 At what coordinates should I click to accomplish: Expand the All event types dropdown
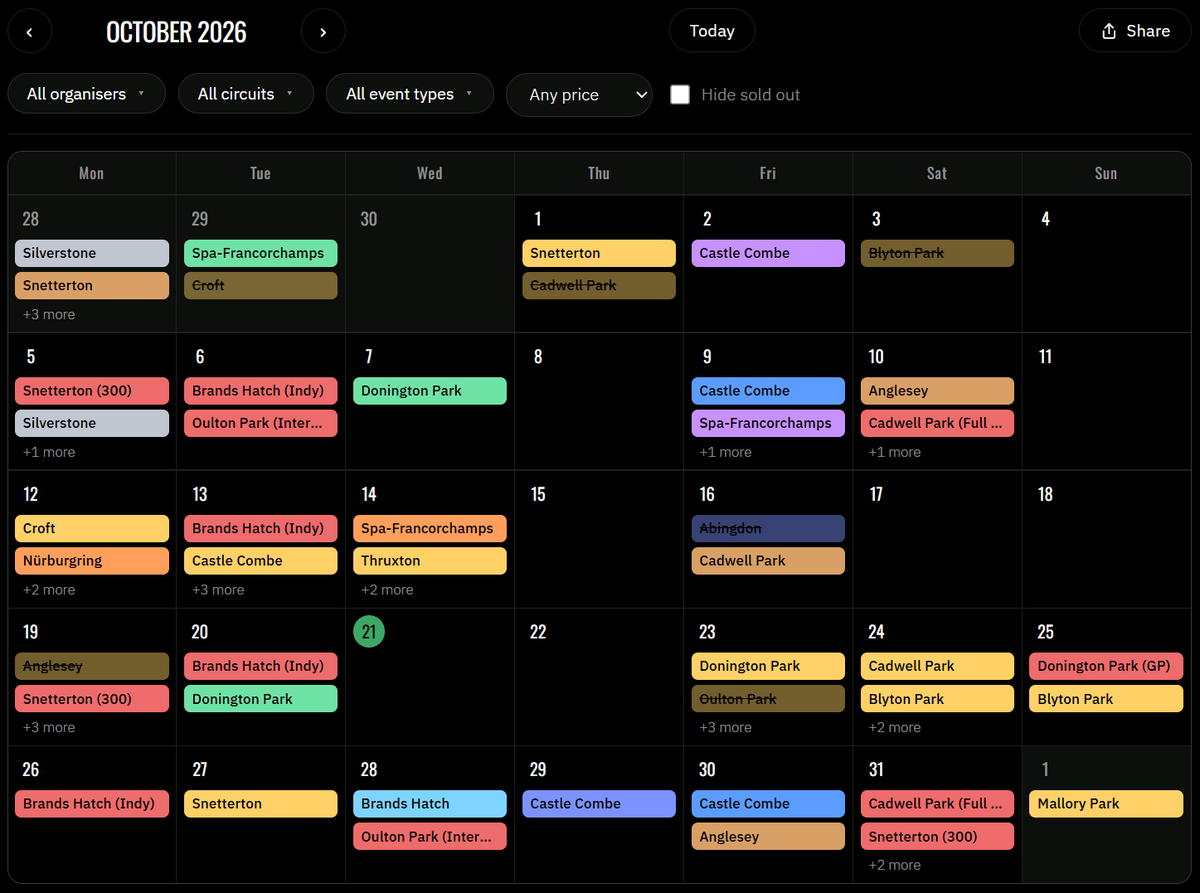410,94
